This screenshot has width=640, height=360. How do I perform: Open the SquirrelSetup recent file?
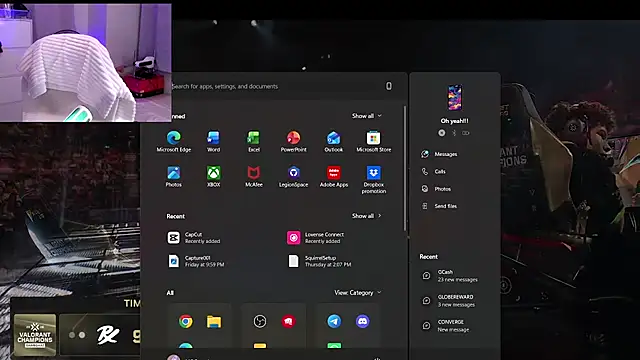319,261
